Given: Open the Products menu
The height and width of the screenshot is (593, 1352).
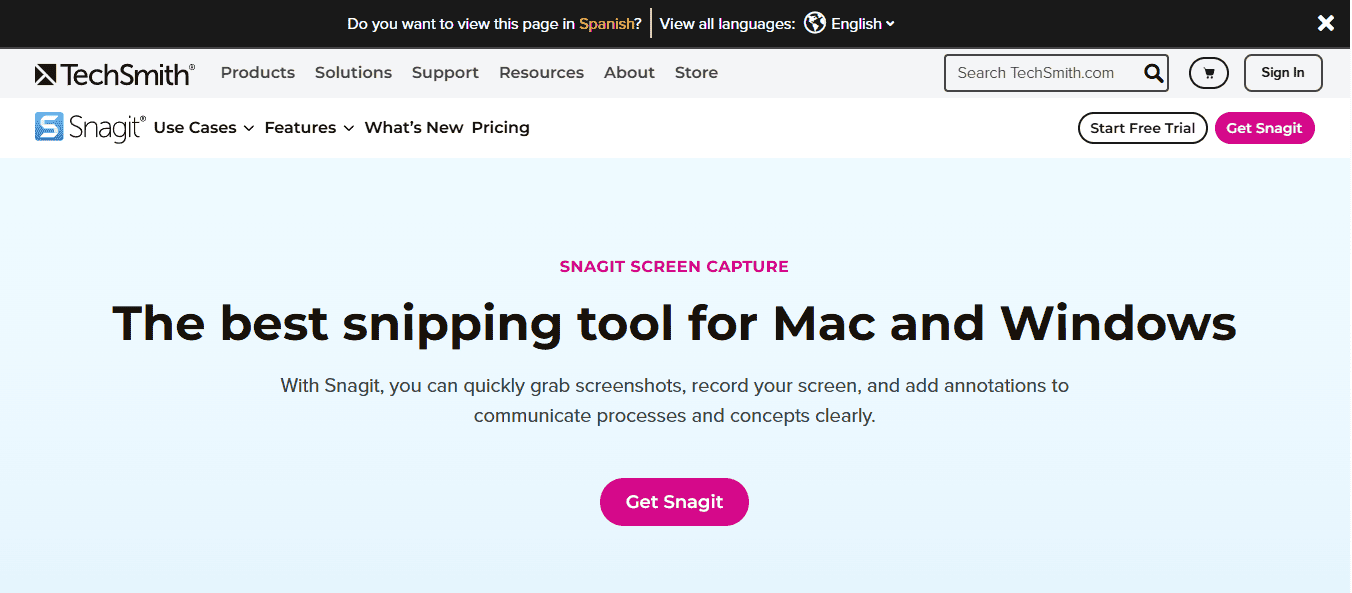Looking at the screenshot, I should [258, 73].
